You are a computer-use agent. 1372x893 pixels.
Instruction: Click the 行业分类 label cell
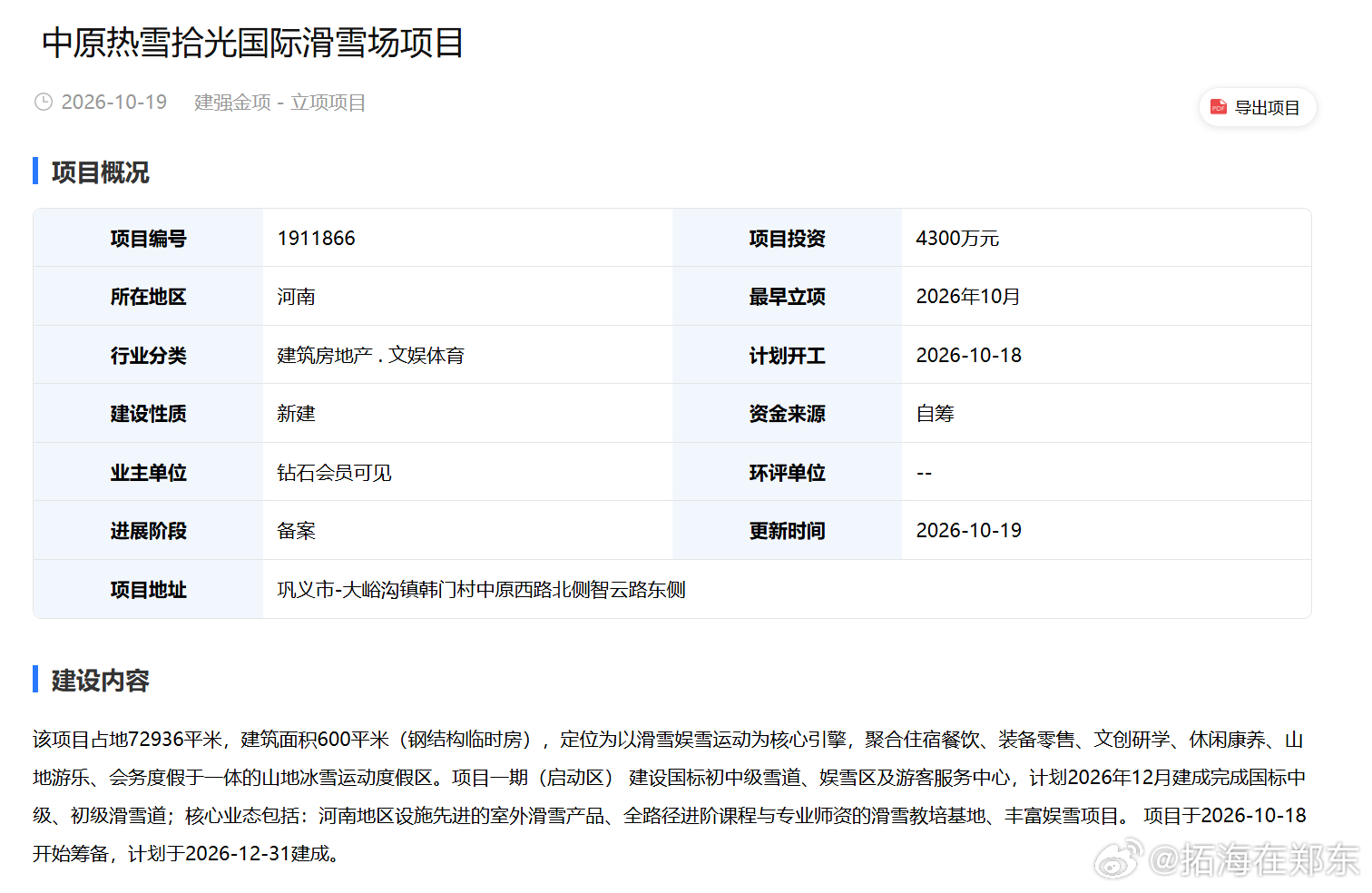(x=148, y=355)
